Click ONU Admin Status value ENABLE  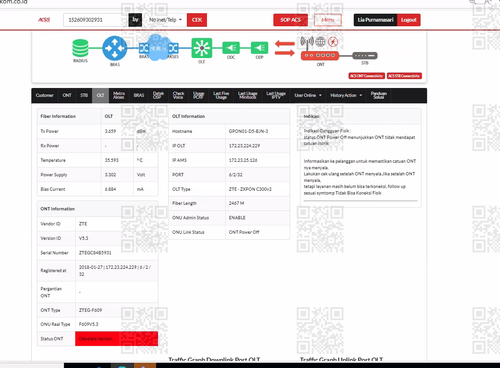click(x=237, y=218)
